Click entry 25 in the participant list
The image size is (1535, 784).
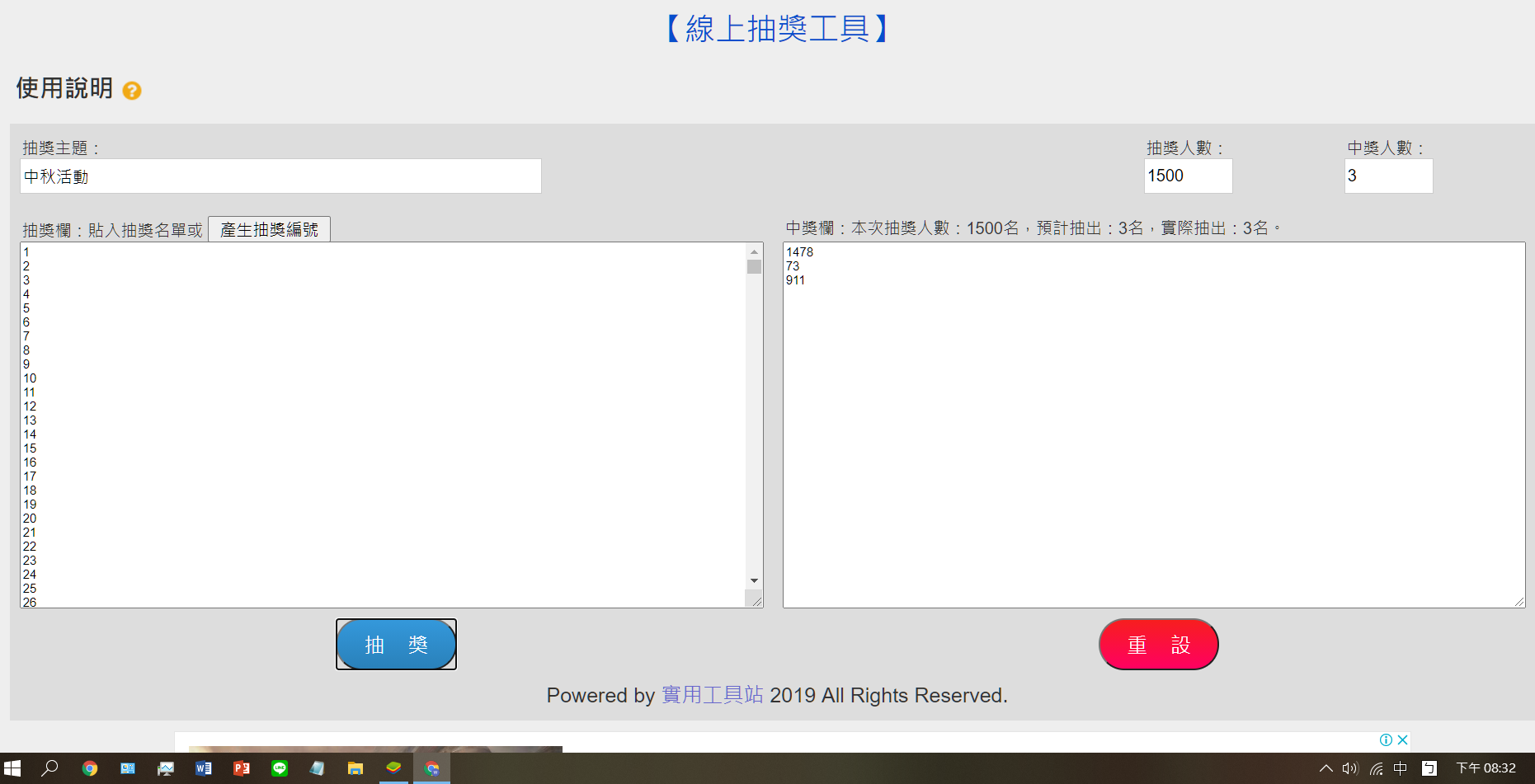tap(30, 589)
